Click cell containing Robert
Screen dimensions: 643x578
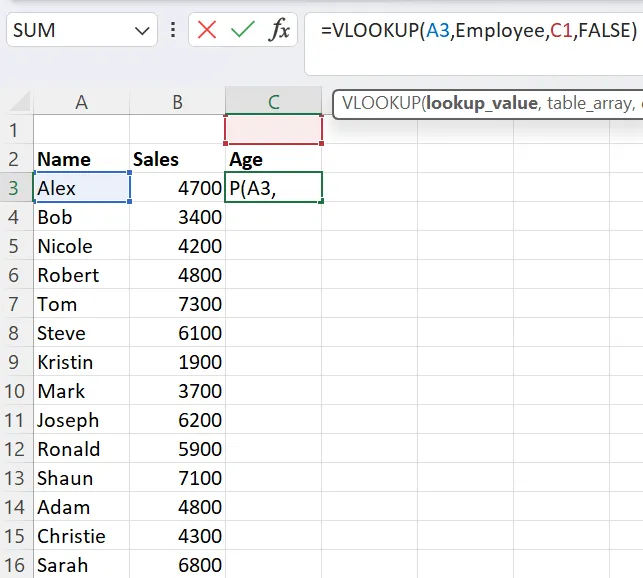click(x=81, y=275)
